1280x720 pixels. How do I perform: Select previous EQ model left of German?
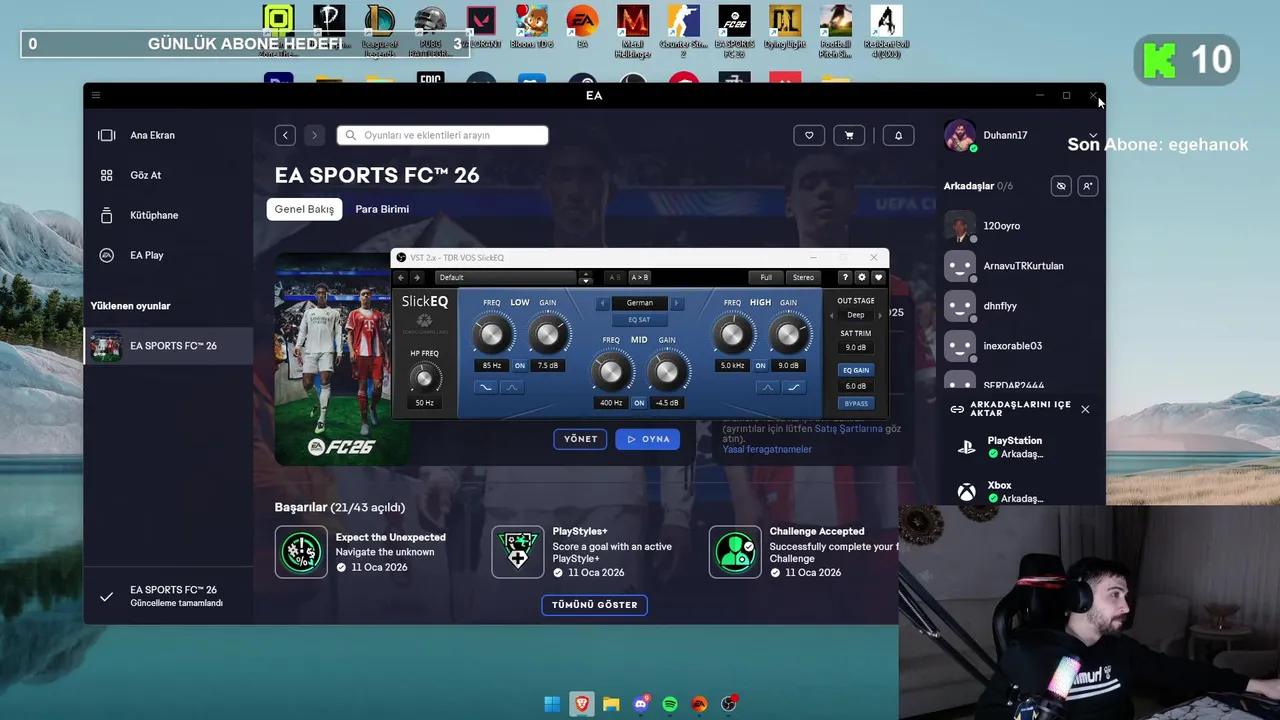(x=602, y=303)
